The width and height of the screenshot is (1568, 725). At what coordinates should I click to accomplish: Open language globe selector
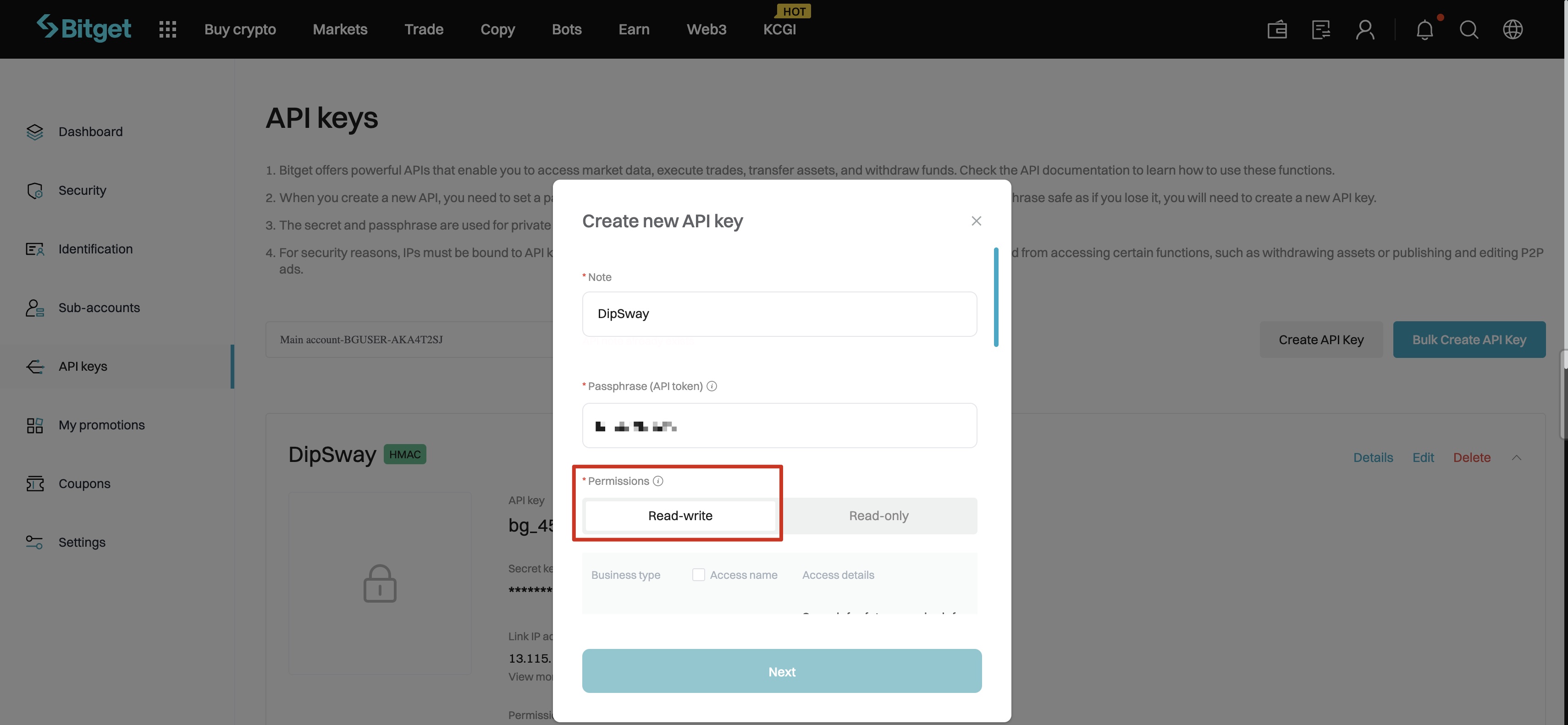[1512, 29]
